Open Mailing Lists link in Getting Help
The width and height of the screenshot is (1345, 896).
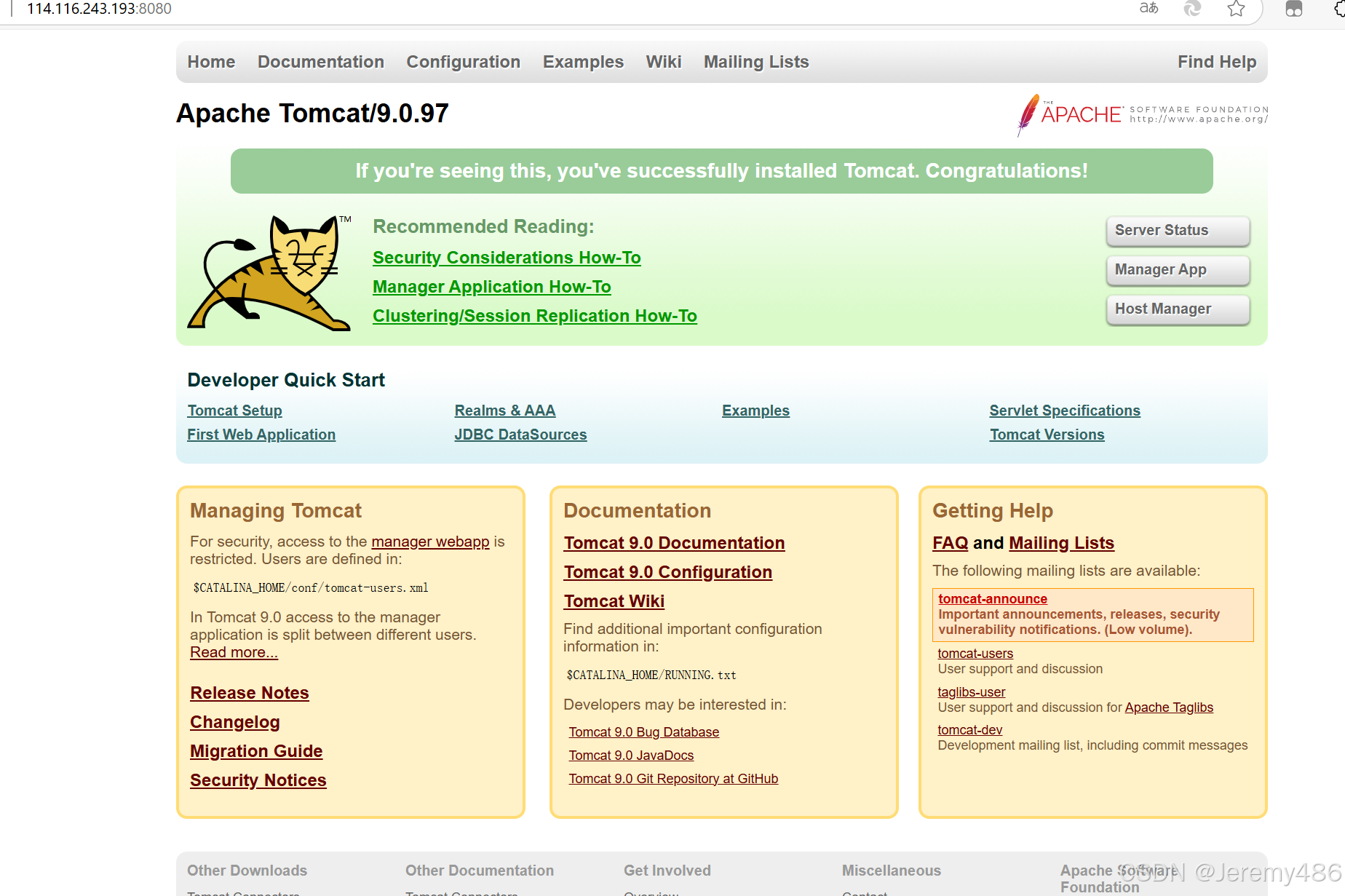(x=1061, y=543)
